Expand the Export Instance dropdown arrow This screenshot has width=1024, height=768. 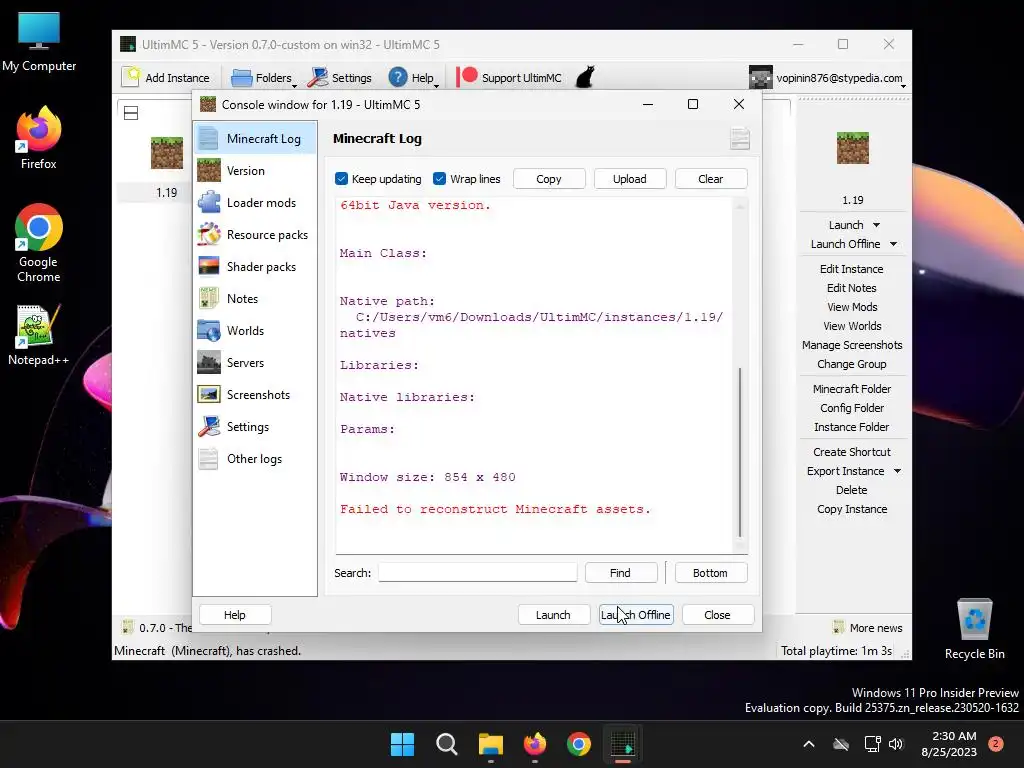[x=897, y=471]
